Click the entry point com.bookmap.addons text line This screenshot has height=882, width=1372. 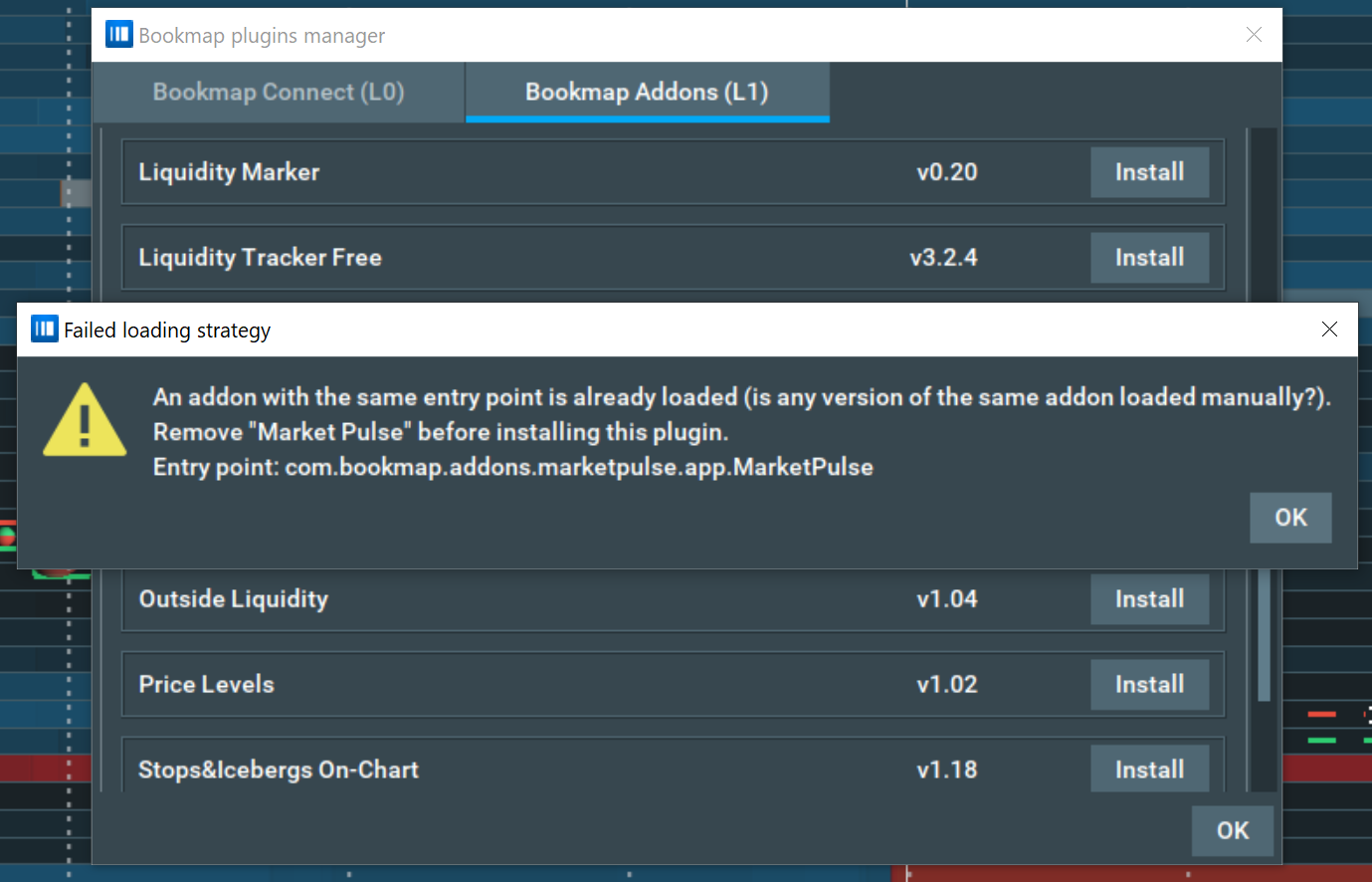[x=512, y=467]
